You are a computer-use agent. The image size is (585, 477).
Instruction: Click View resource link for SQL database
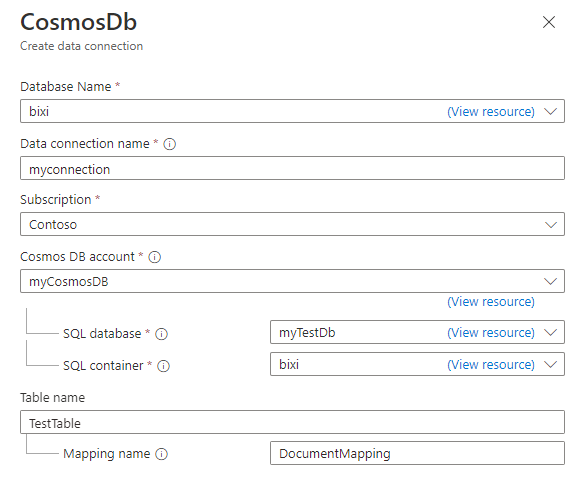(491, 332)
